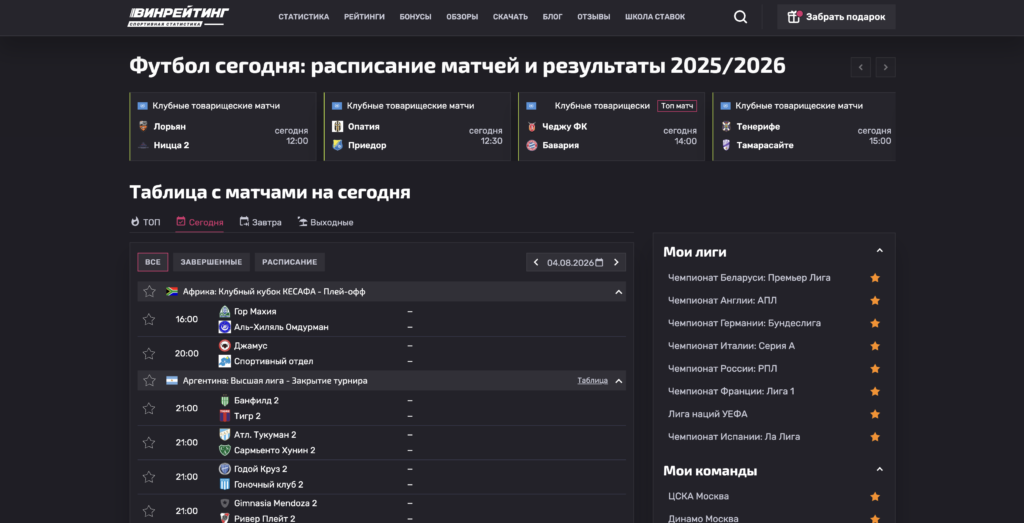
Task: Go to next date arrow
Action: point(616,262)
